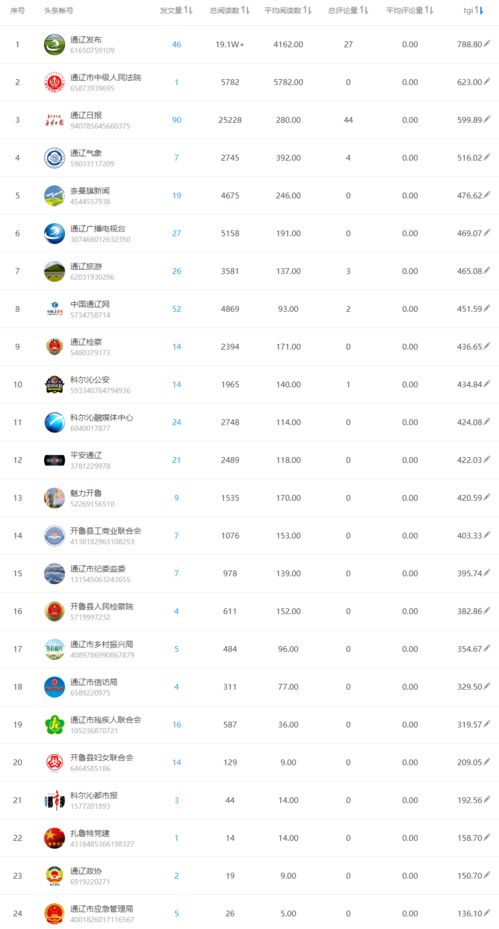Click 中国通辽网 logo icon
499x929 pixels.
(x=55, y=309)
